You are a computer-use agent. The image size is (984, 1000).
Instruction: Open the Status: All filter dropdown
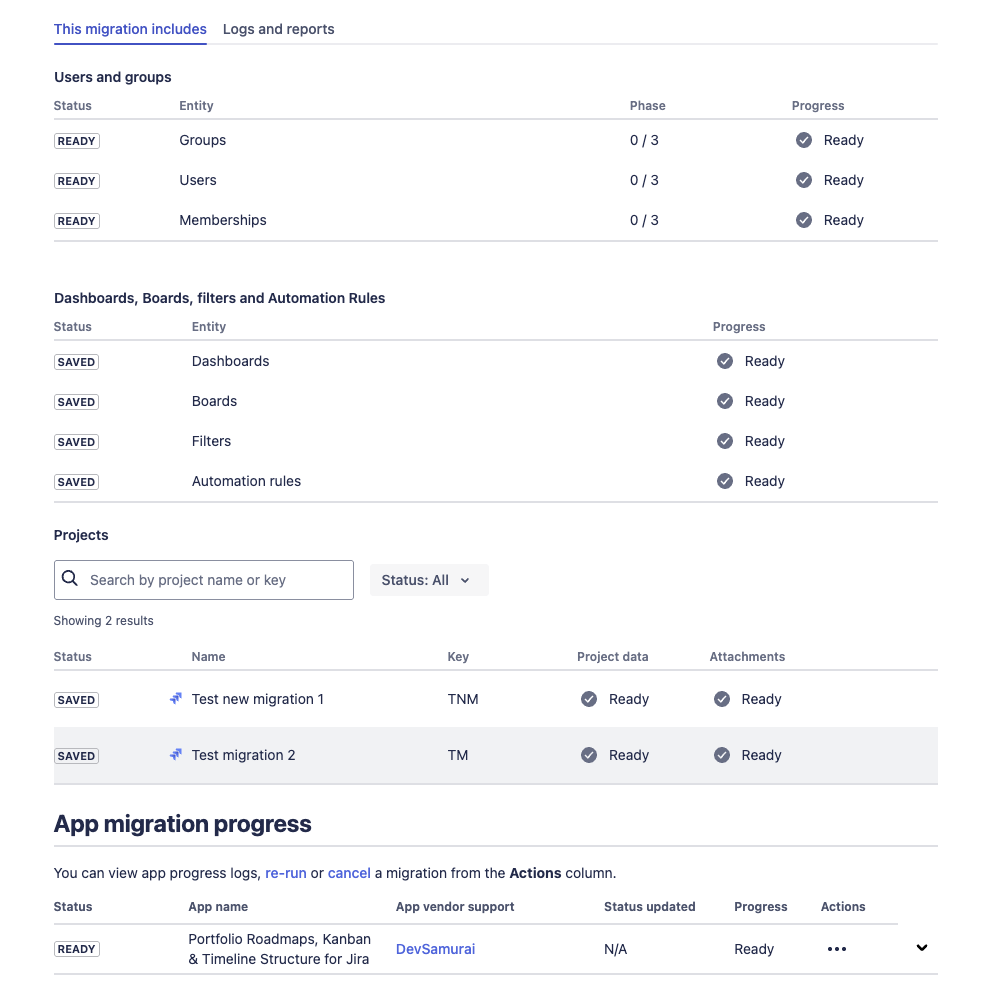click(x=429, y=580)
